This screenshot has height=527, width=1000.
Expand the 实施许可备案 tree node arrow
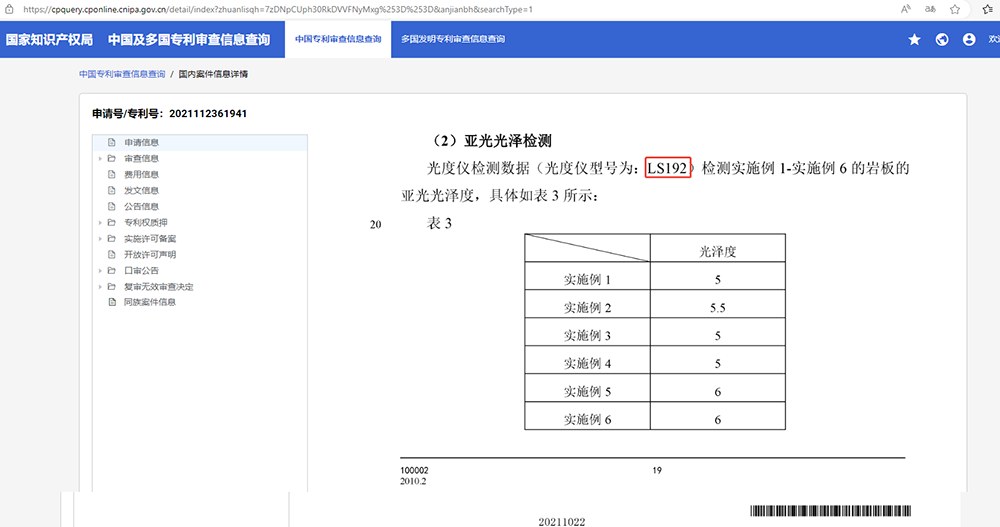(100, 239)
